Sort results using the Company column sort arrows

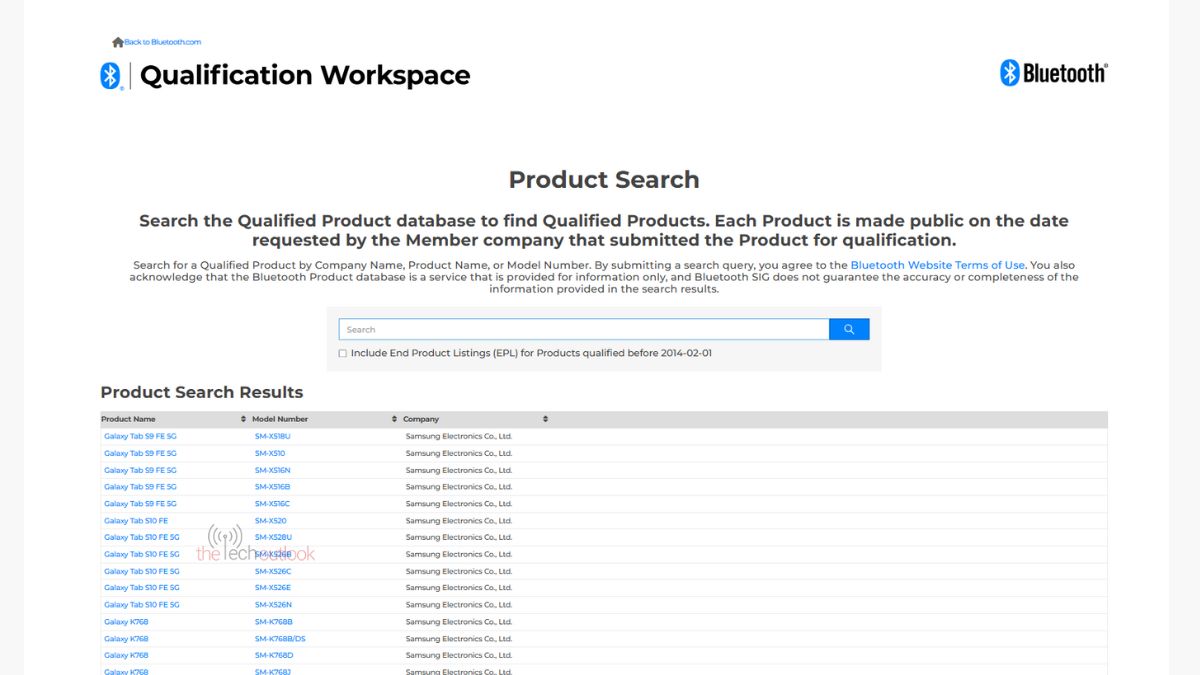[545, 419]
